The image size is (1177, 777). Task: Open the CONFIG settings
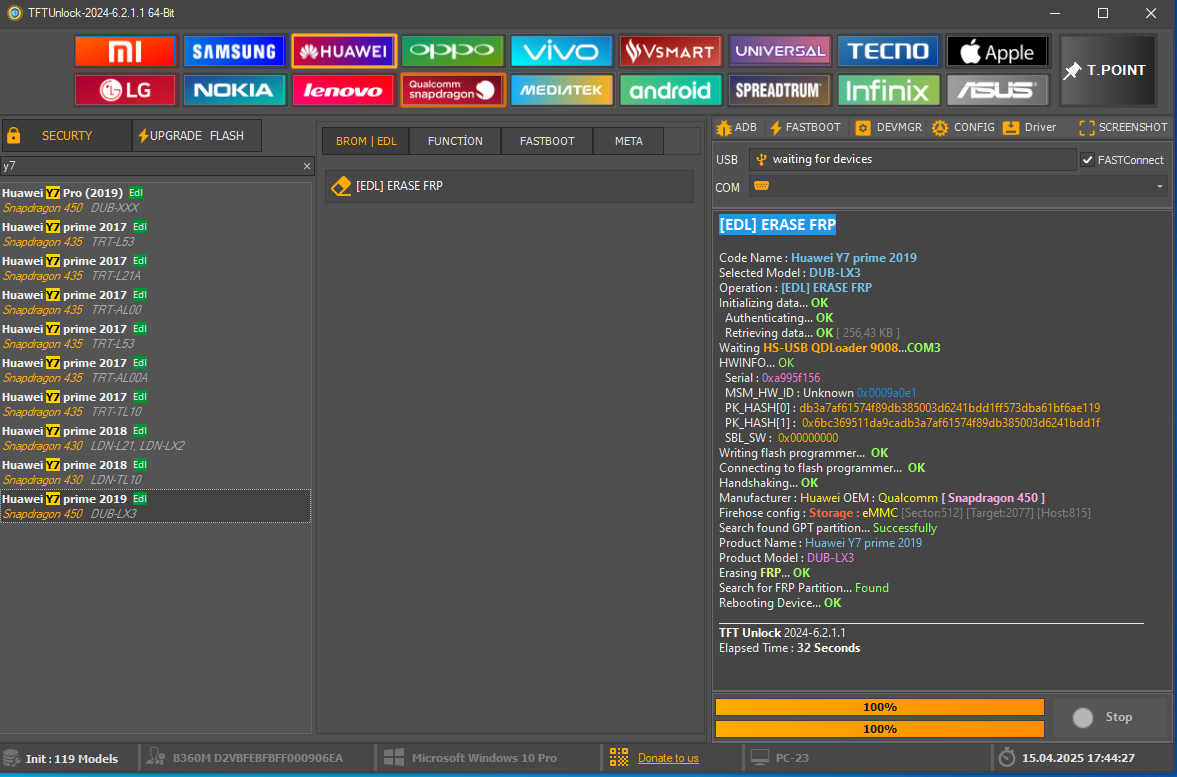coord(963,128)
